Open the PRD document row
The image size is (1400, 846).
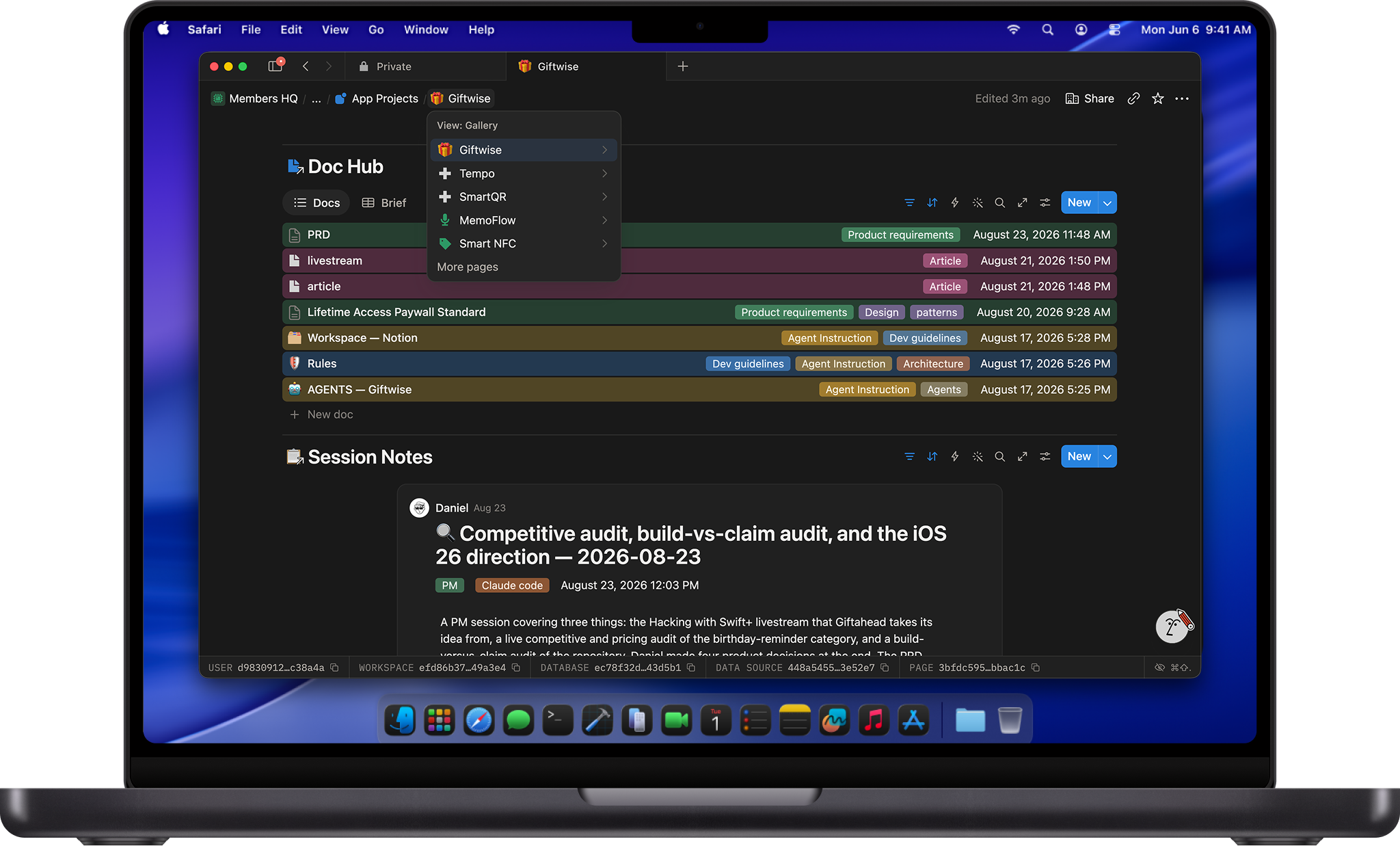tap(699, 235)
